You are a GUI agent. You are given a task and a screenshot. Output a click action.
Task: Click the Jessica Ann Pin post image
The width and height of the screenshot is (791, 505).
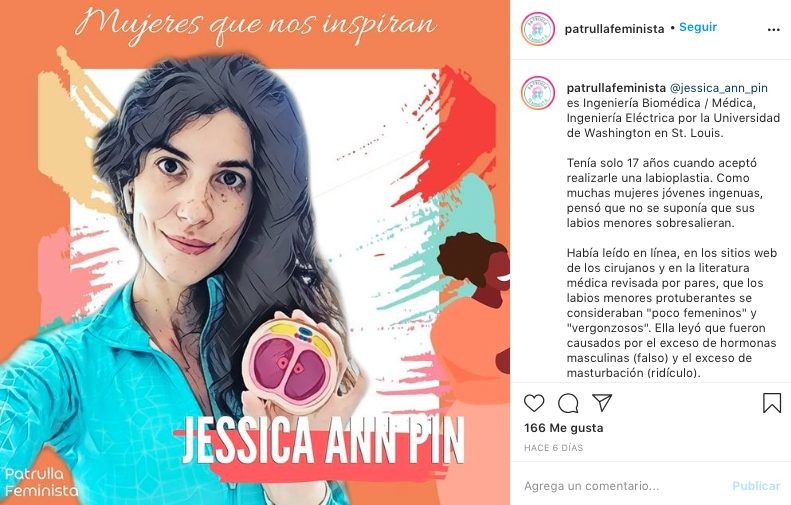255,252
